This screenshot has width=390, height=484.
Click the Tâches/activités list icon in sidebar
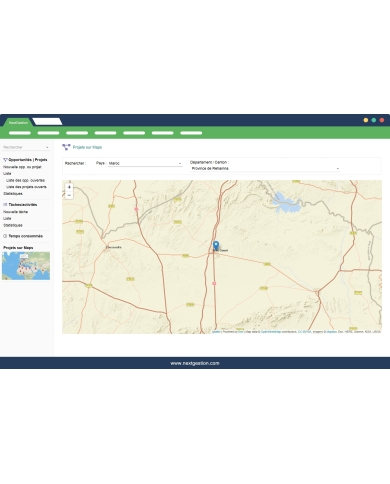[x=5, y=205]
